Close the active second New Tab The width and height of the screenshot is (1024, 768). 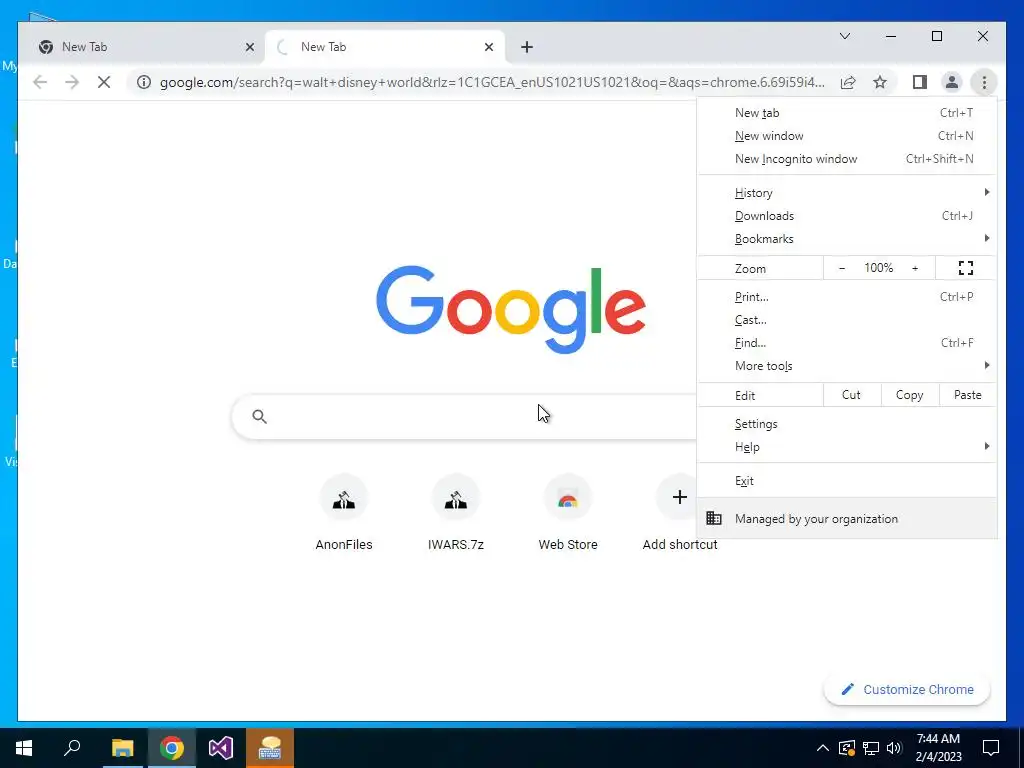coord(488,47)
